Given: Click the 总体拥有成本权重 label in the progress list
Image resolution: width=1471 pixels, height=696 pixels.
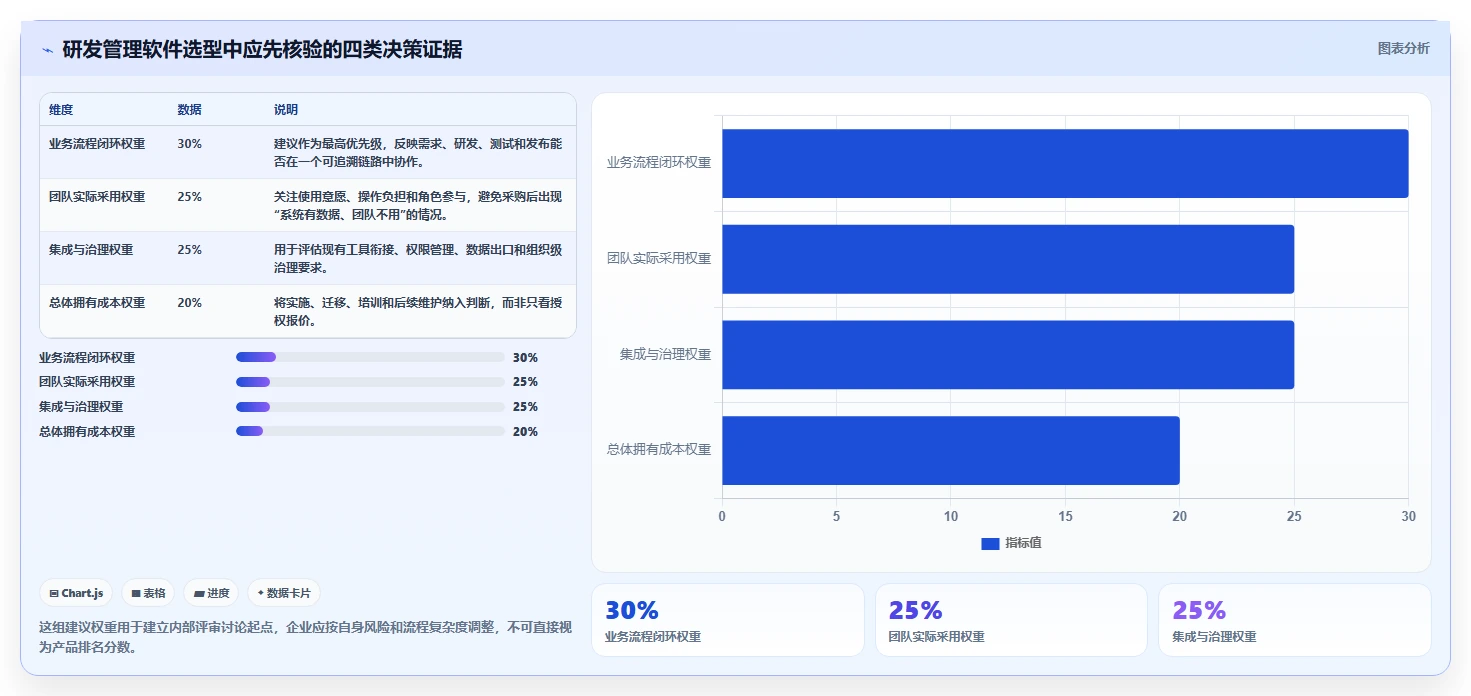Looking at the screenshot, I should coord(87,431).
